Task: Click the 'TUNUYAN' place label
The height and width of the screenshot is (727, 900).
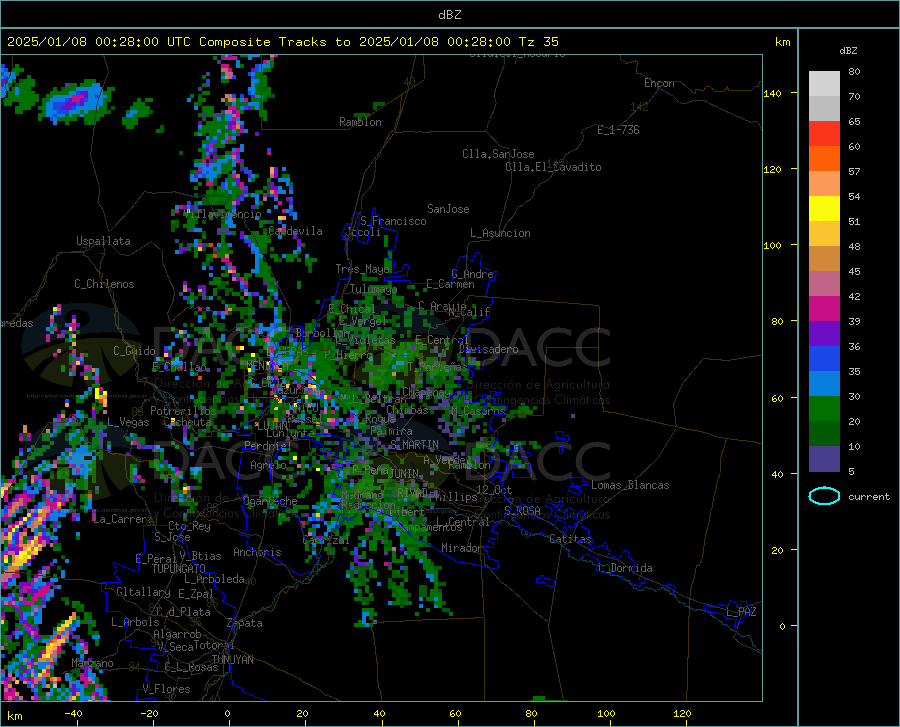Action: click(x=232, y=660)
